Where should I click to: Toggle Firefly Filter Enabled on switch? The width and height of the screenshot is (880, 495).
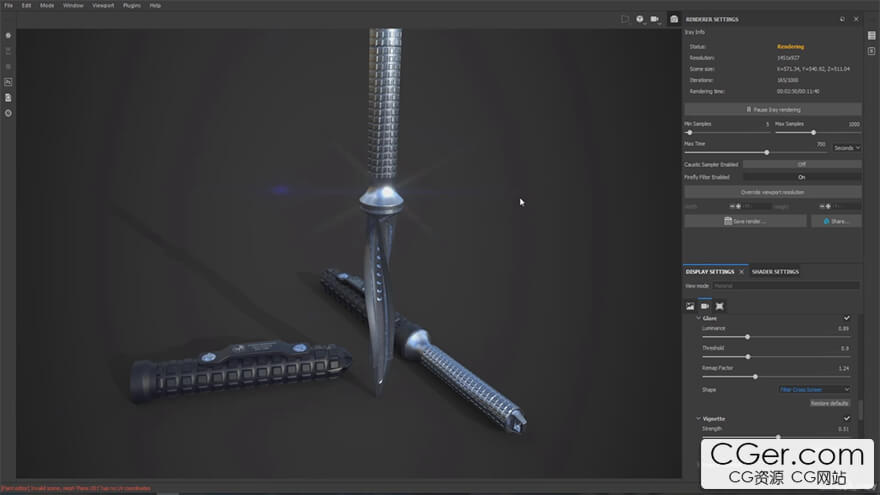(x=802, y=177)
